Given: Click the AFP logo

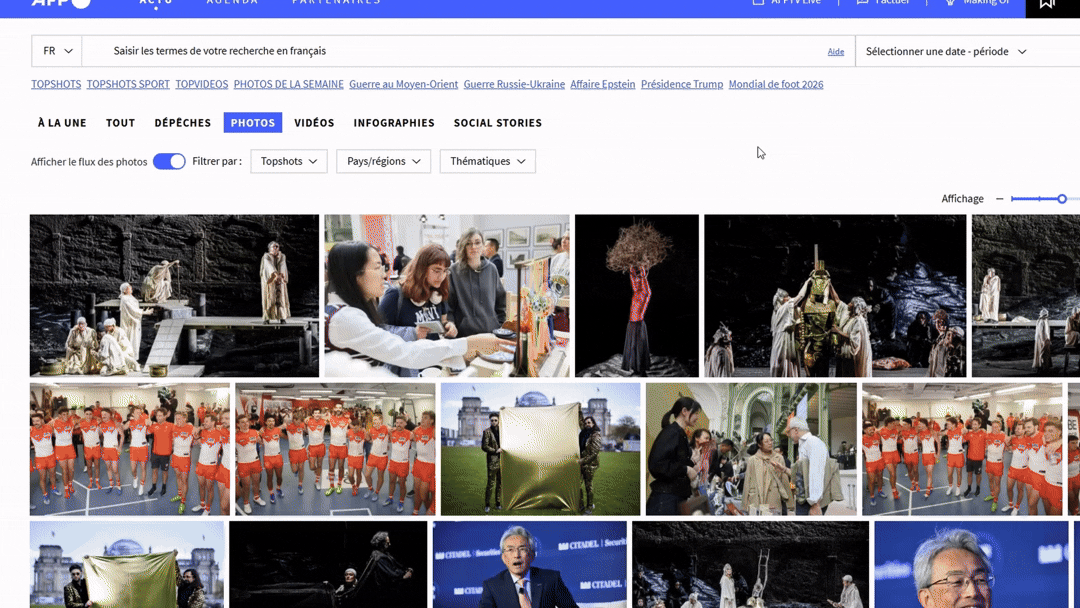Looking at the screenshot, I should (61, 3).
